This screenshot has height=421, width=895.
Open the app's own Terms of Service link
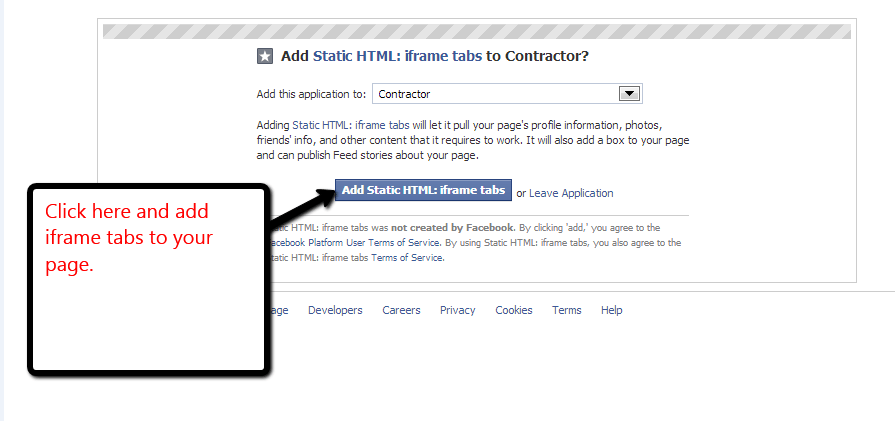point(406,257)
